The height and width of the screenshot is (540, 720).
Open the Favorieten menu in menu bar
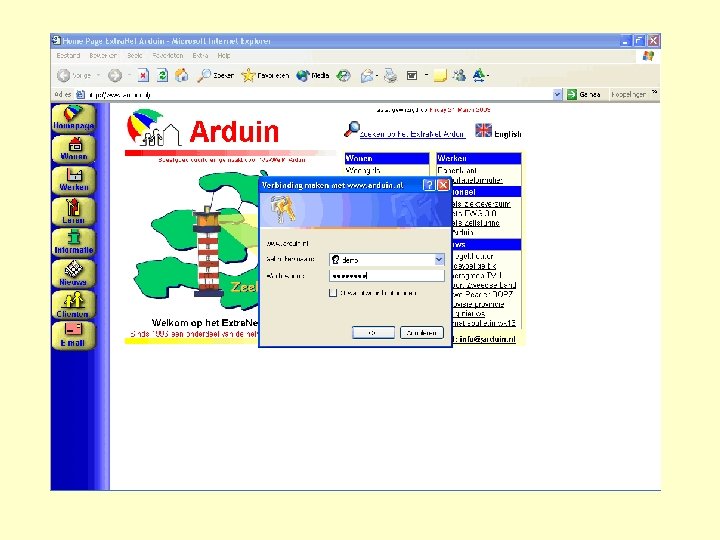tap(168, 56)
